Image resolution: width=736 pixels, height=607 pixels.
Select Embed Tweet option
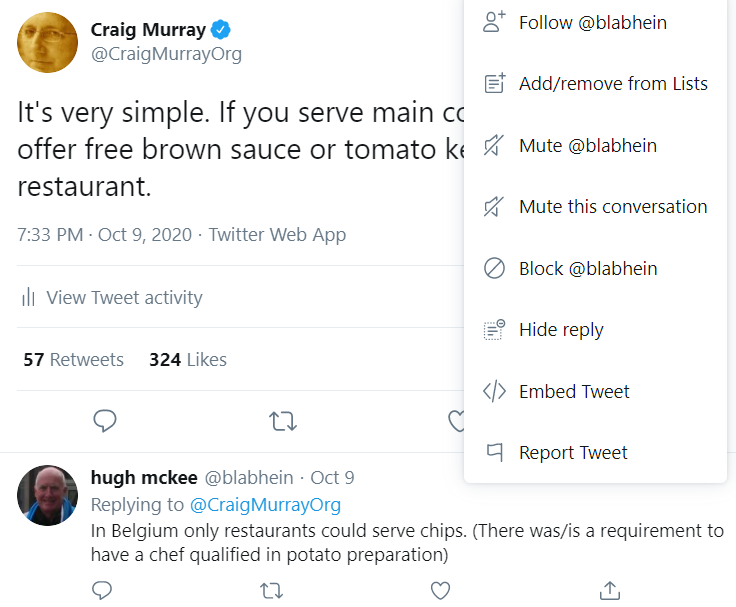[x=595, y=392]
